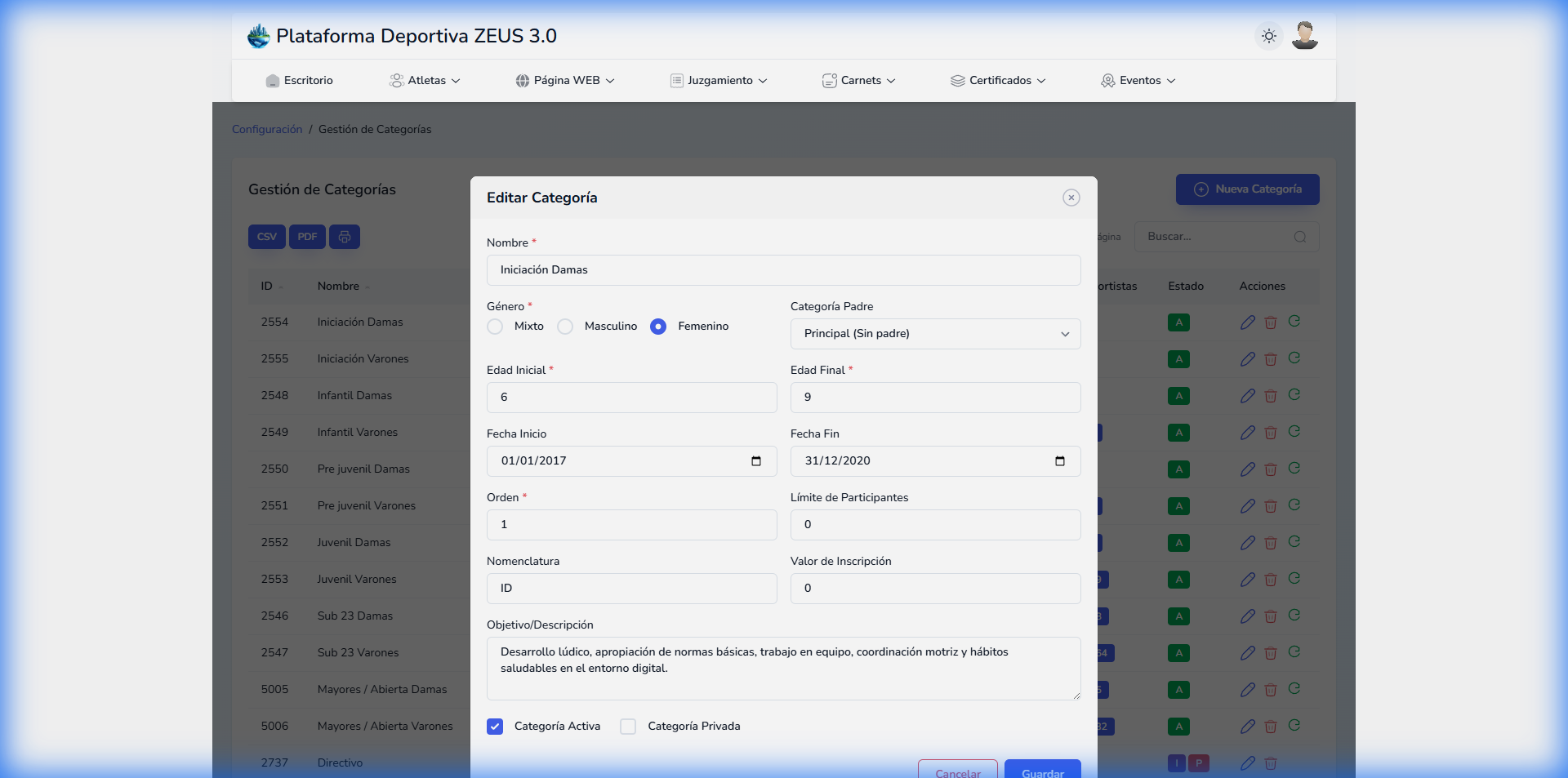Edit the Iniciación Damas category with pencil icon

(x=1248, y=322)
